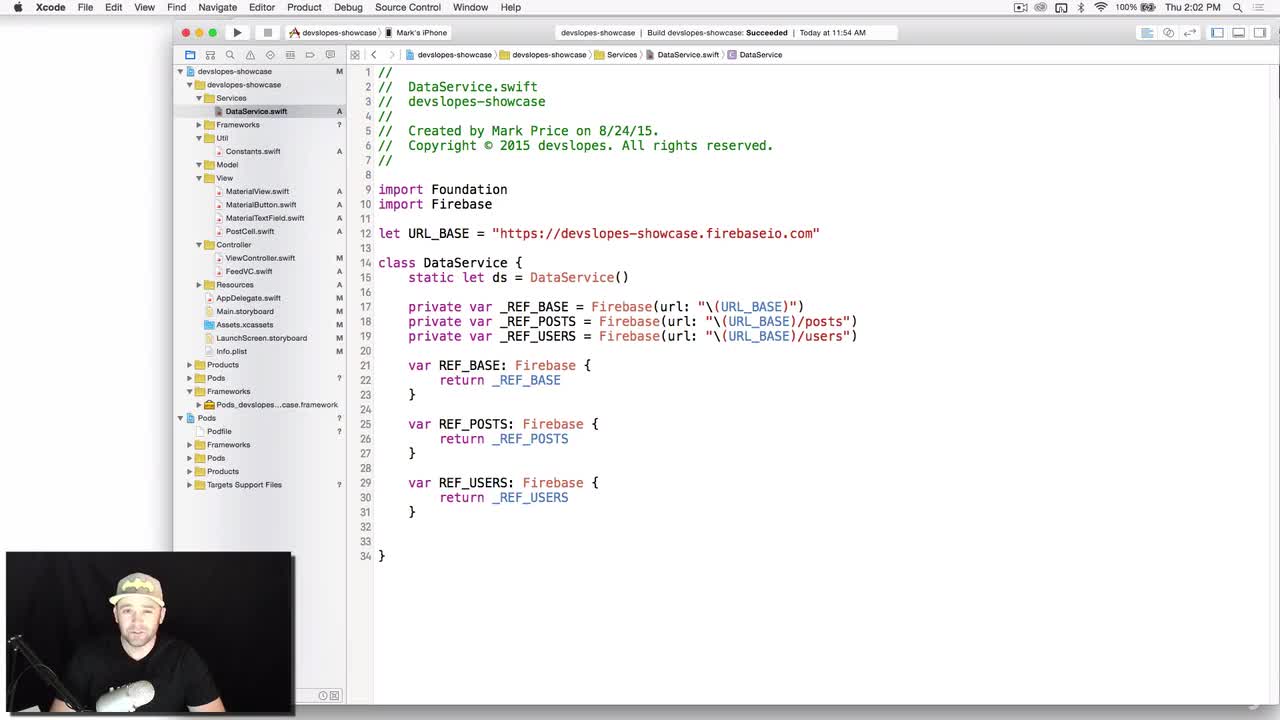Viewport: 1280px width, 720px height.
Task: Go back in editor history
Action: click(374, 54)
